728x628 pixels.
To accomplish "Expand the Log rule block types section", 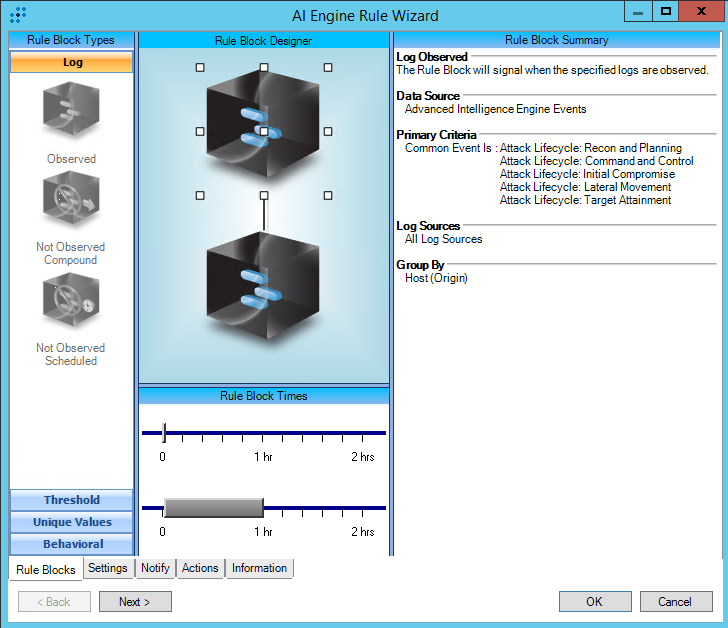I will coord(71,62).
